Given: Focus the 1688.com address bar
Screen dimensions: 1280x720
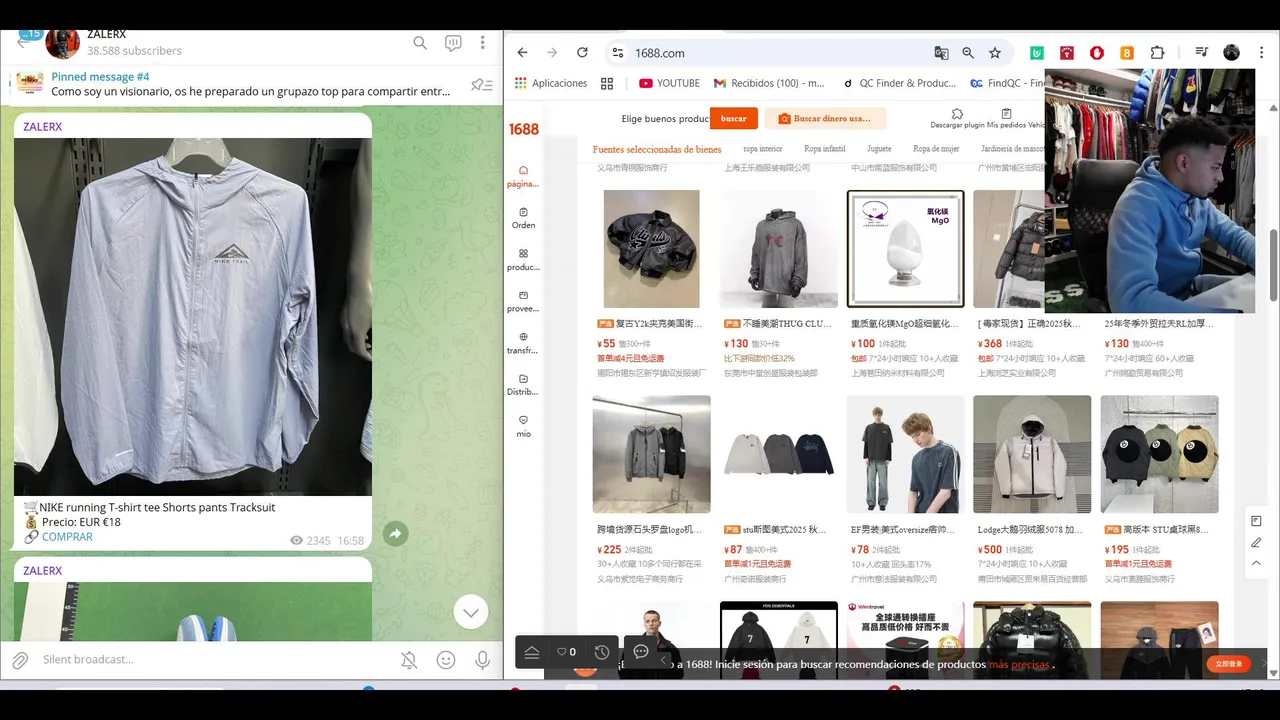Looking at the screenshot, I should click(x=780, y=53).
